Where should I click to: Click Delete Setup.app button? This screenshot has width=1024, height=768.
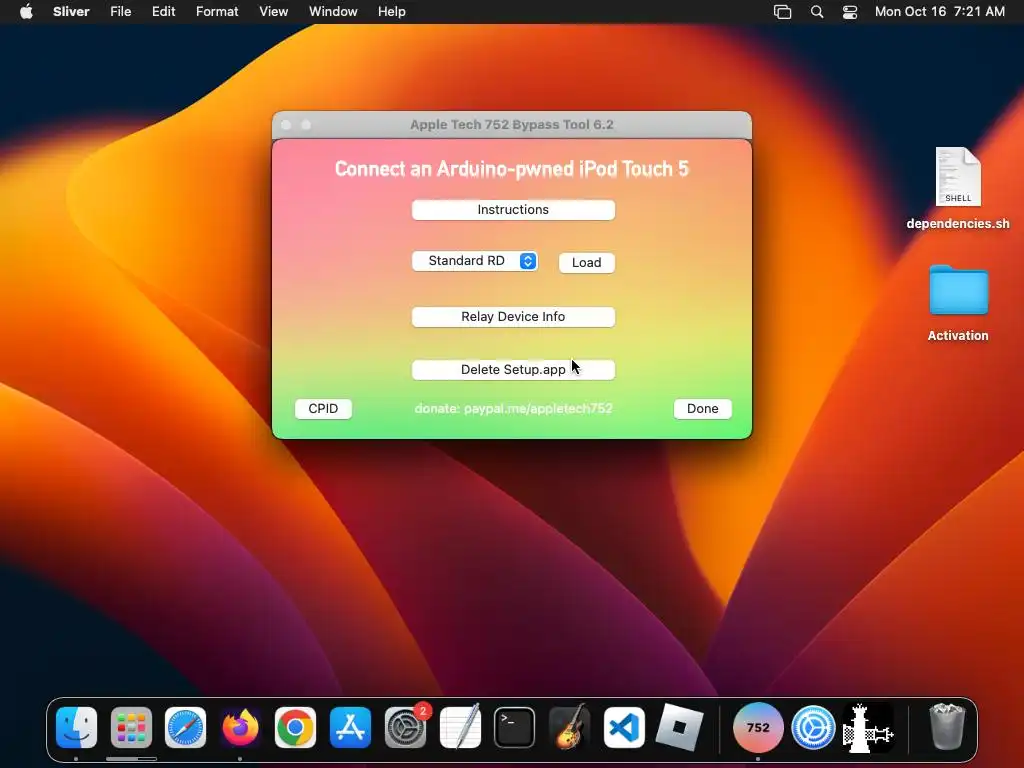[x=513, y=370]
